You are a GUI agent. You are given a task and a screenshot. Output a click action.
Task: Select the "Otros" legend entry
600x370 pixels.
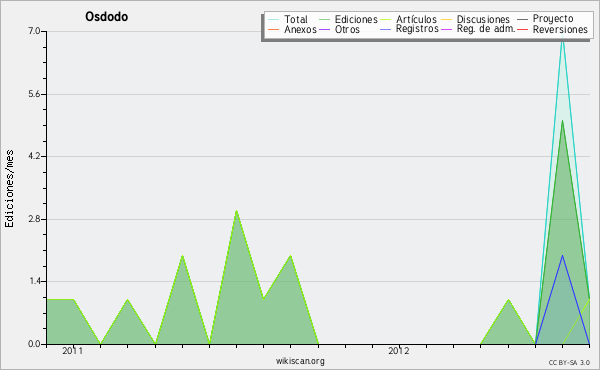pyautogui.click(x=347, y=29)
